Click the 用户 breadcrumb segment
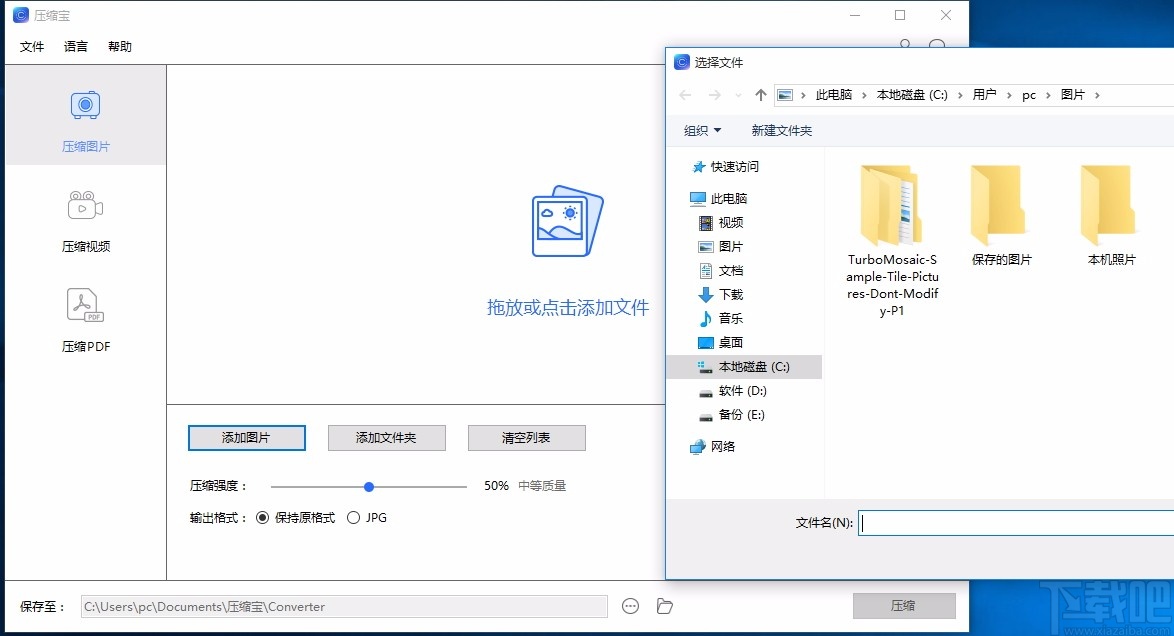Viewport: 1174px width, 636px height. 985,95
